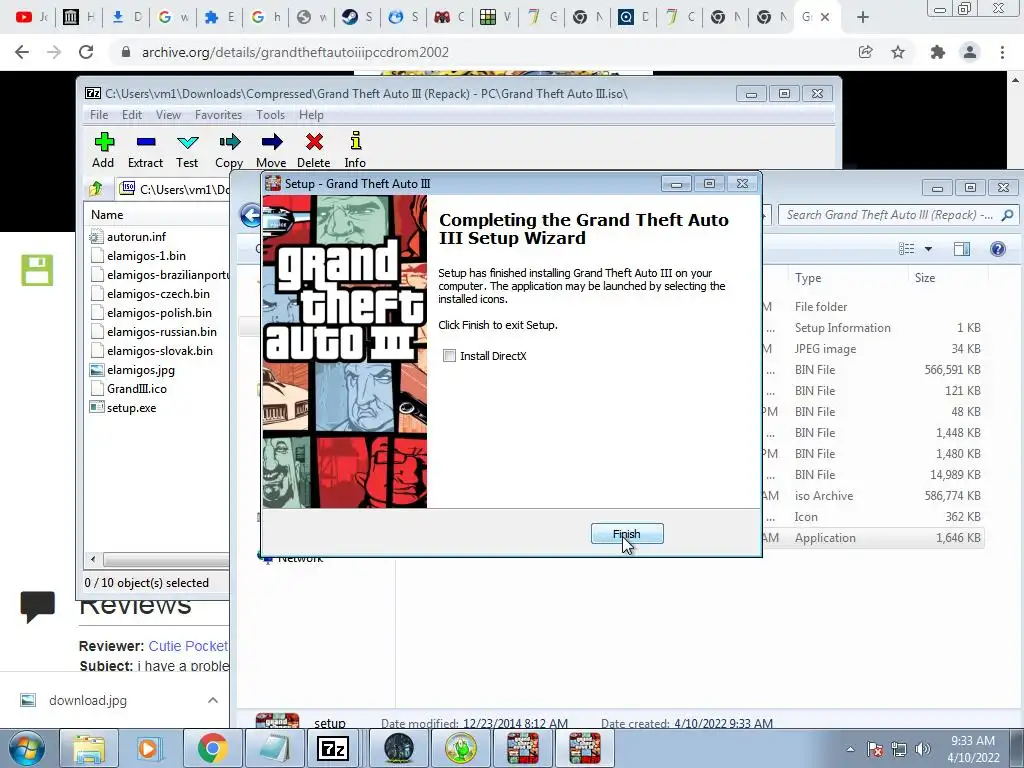The width and height of the screenshot is (1024, 768).
Task: Select the iso Archive row in Explorer
Action: pyautogui.click(x=872, y=496)
